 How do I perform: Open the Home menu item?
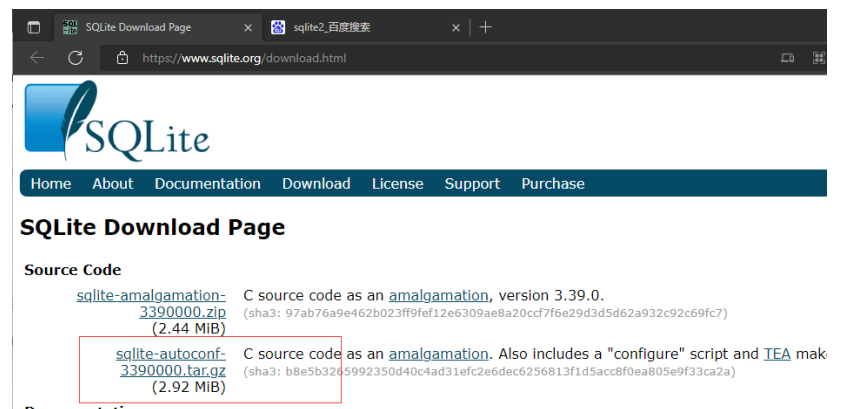click(x=51, y=184)
